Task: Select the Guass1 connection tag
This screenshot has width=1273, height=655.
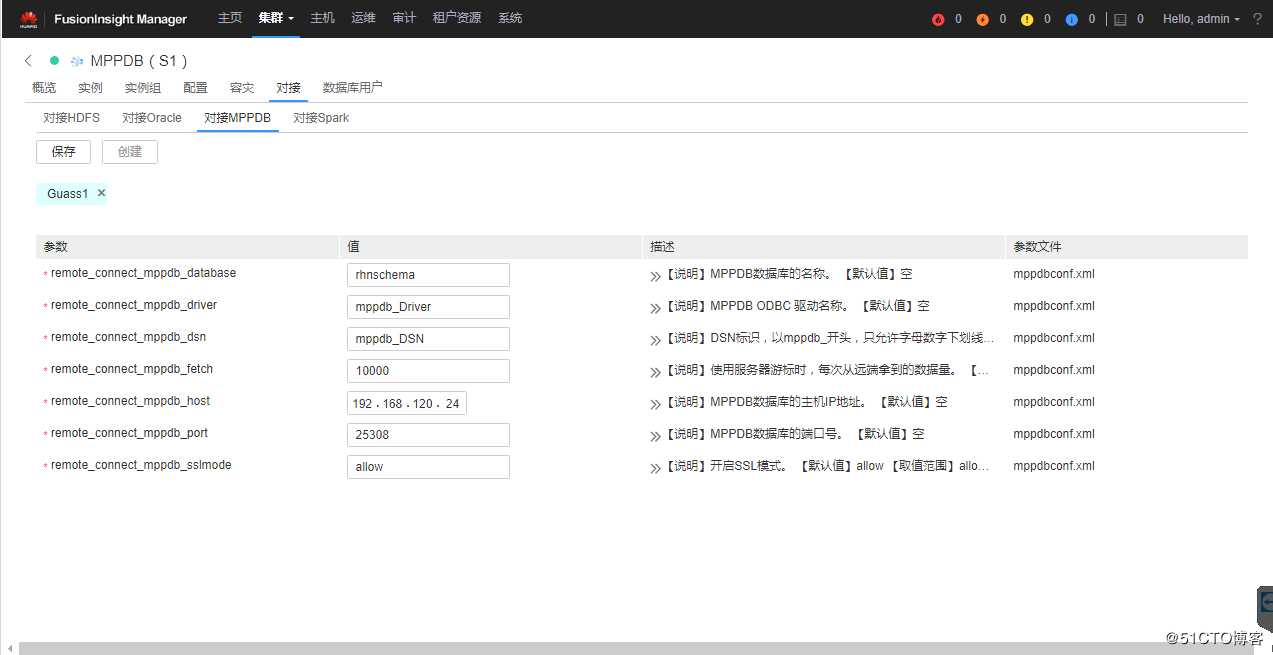Action: click(x=67, y=193)
